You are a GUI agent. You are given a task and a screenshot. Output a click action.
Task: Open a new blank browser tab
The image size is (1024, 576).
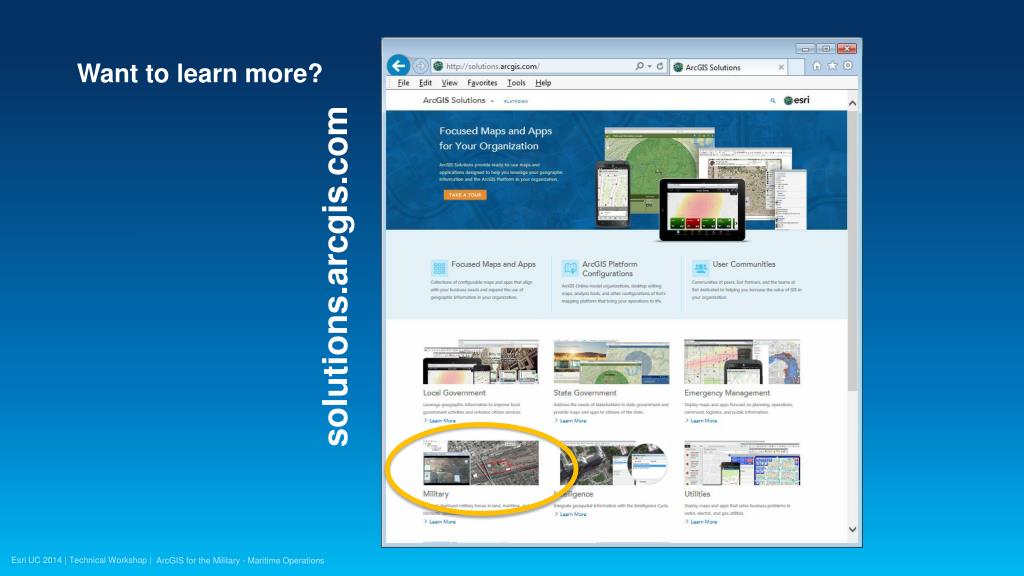click(796, 67)
